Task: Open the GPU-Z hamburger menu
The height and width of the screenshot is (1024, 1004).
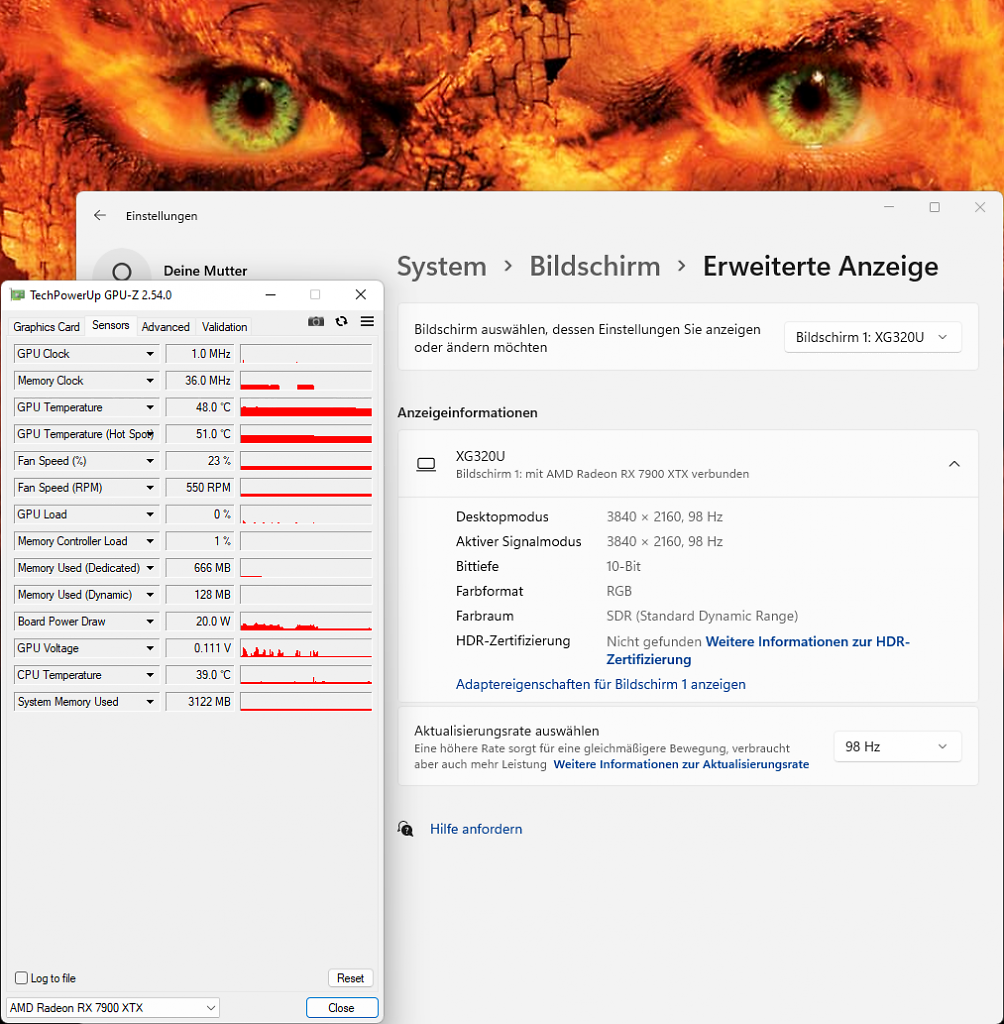Action: pyautogui.click(x=367, y=321)
